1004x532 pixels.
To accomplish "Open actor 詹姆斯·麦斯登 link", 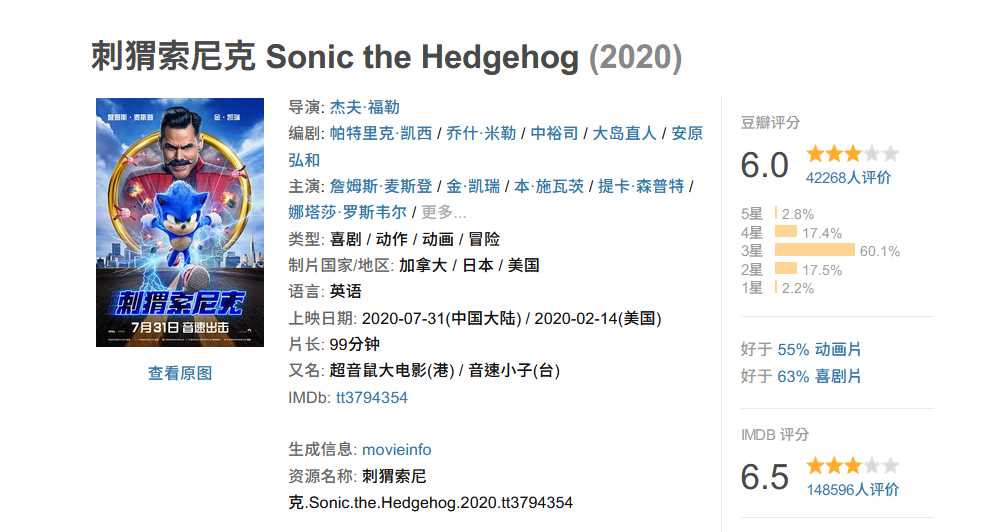I will coord(381,186).
